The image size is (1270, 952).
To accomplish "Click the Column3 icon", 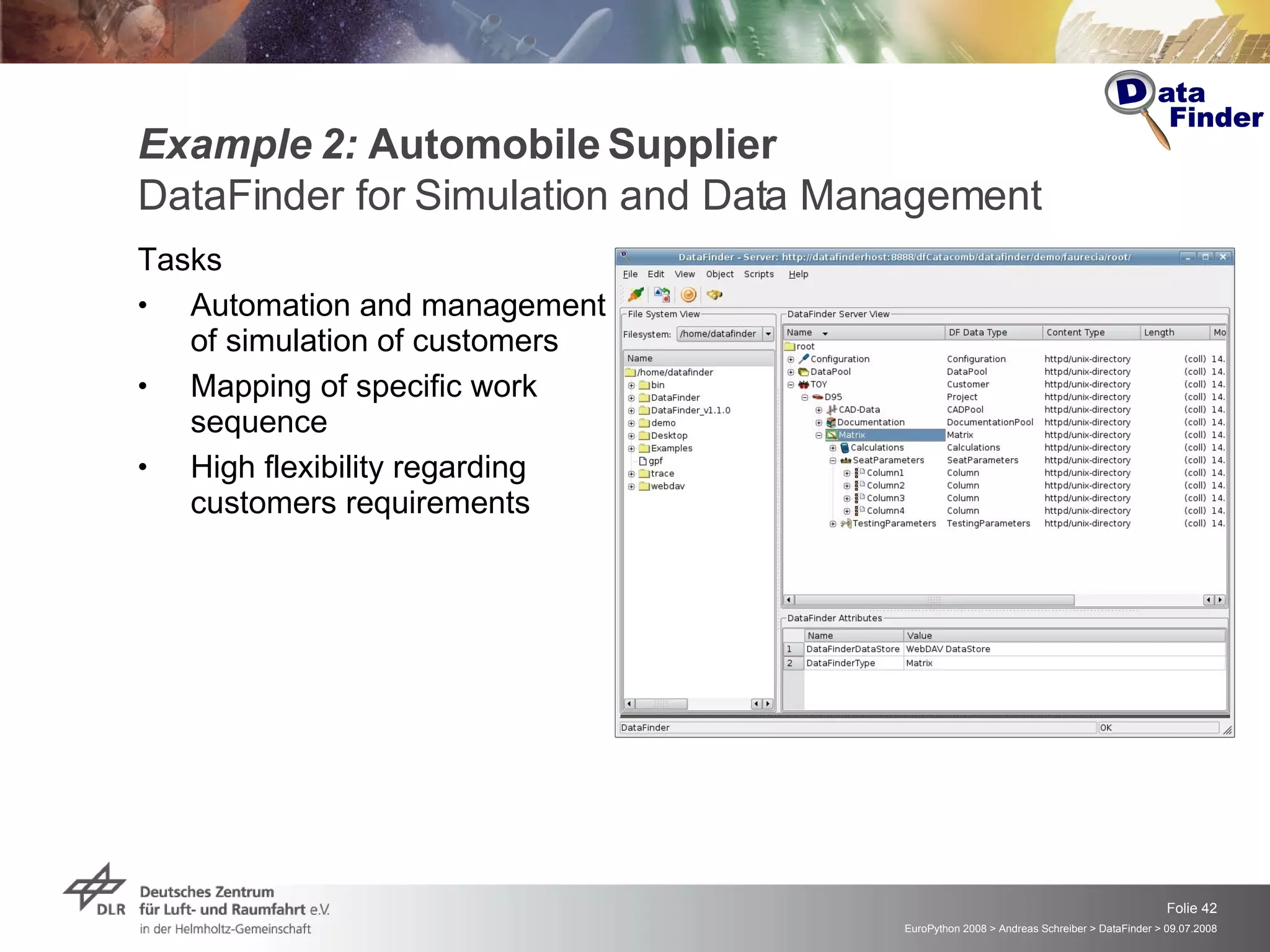I will pyautogui.click(x=859, y=498).
